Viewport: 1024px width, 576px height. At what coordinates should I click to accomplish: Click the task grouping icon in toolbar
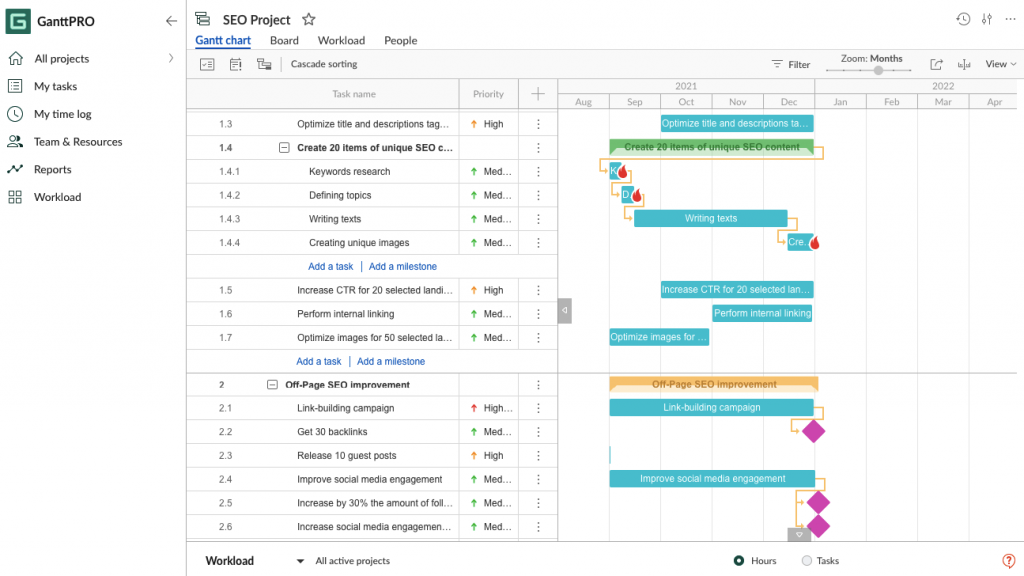[x=263, y=63]
